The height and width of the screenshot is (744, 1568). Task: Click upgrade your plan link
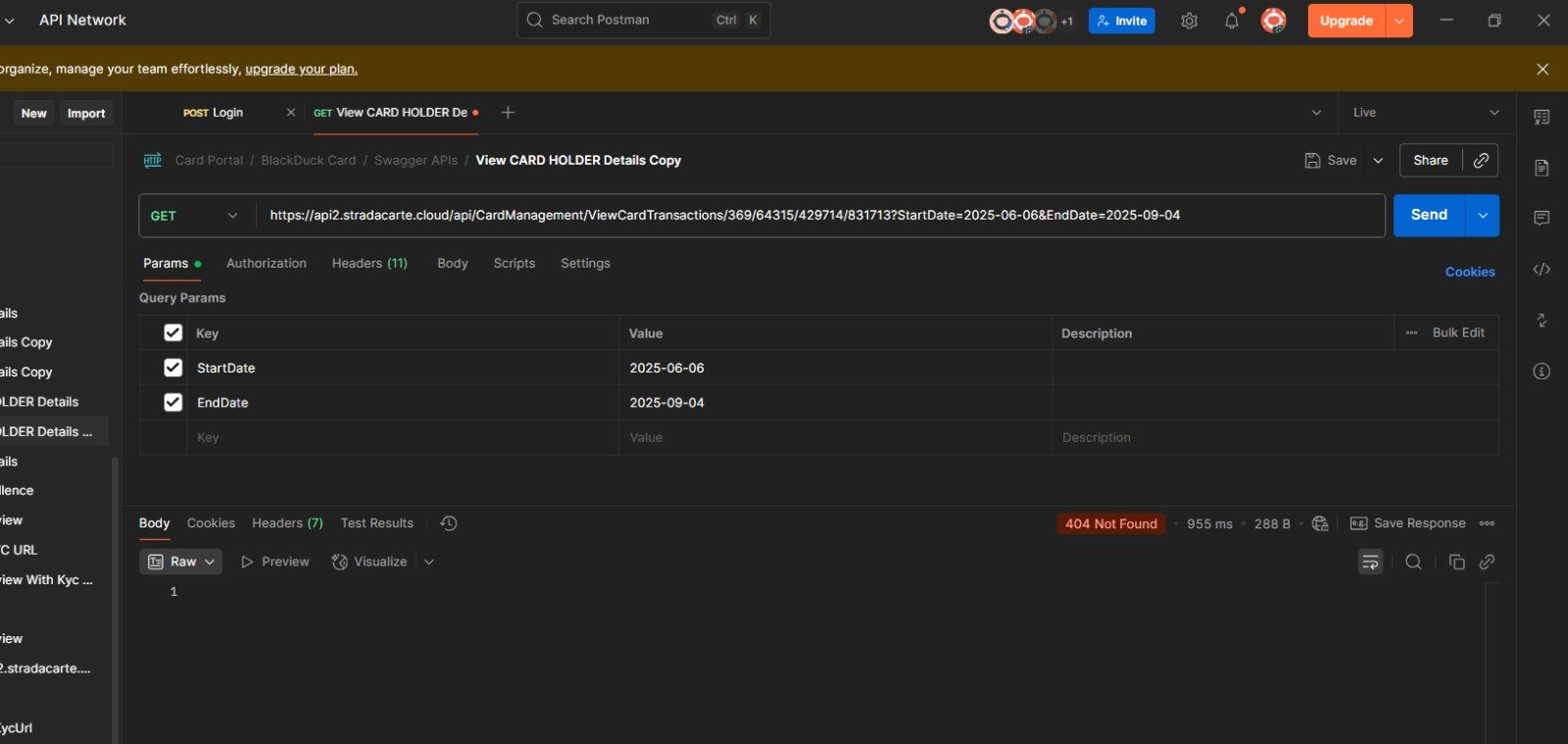pyautogui.click(x=302, y=69)
